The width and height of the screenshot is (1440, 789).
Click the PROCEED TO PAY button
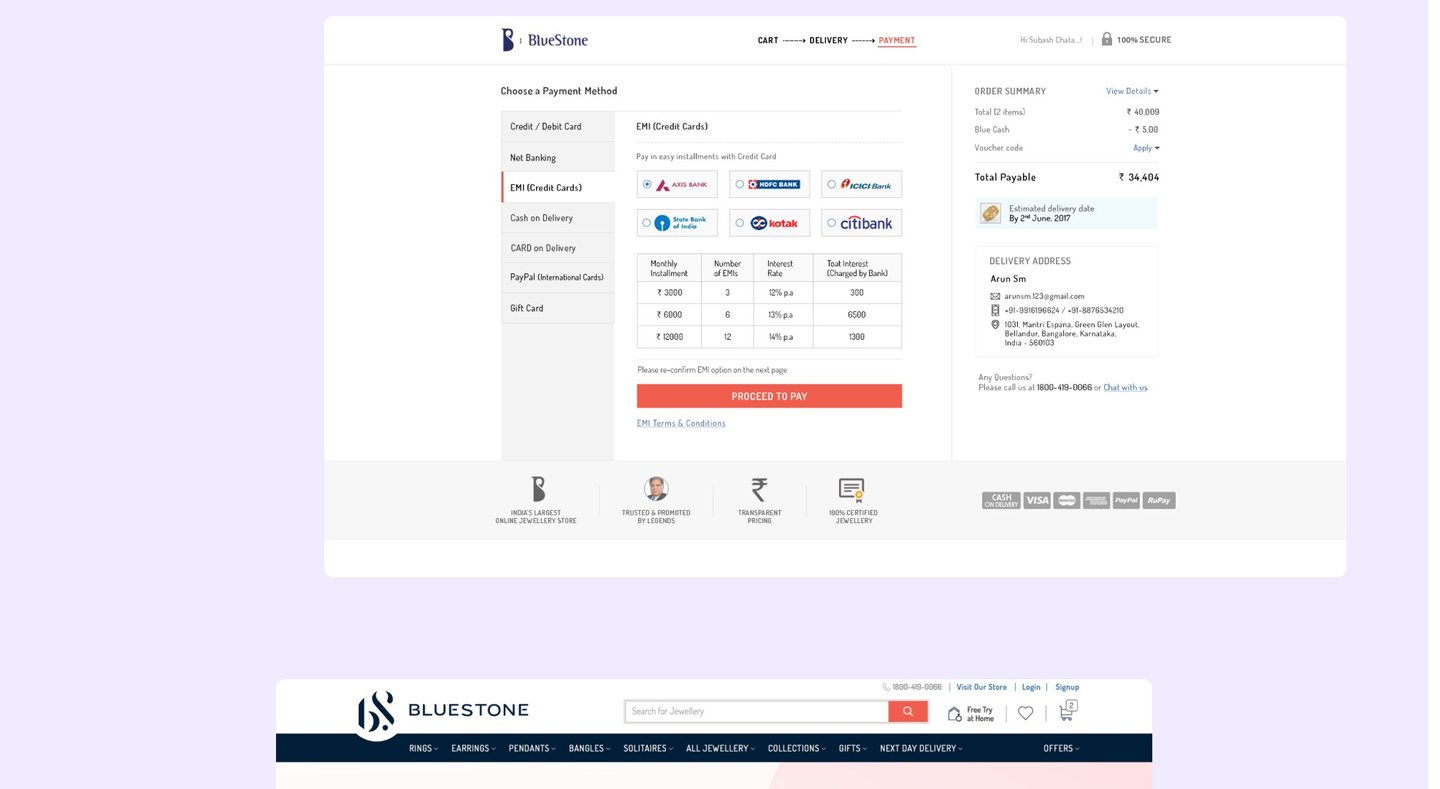[x=769, y=396]
